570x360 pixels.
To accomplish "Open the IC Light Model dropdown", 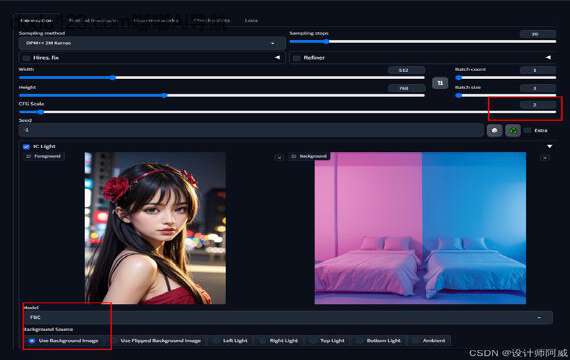I will point(288,317).
